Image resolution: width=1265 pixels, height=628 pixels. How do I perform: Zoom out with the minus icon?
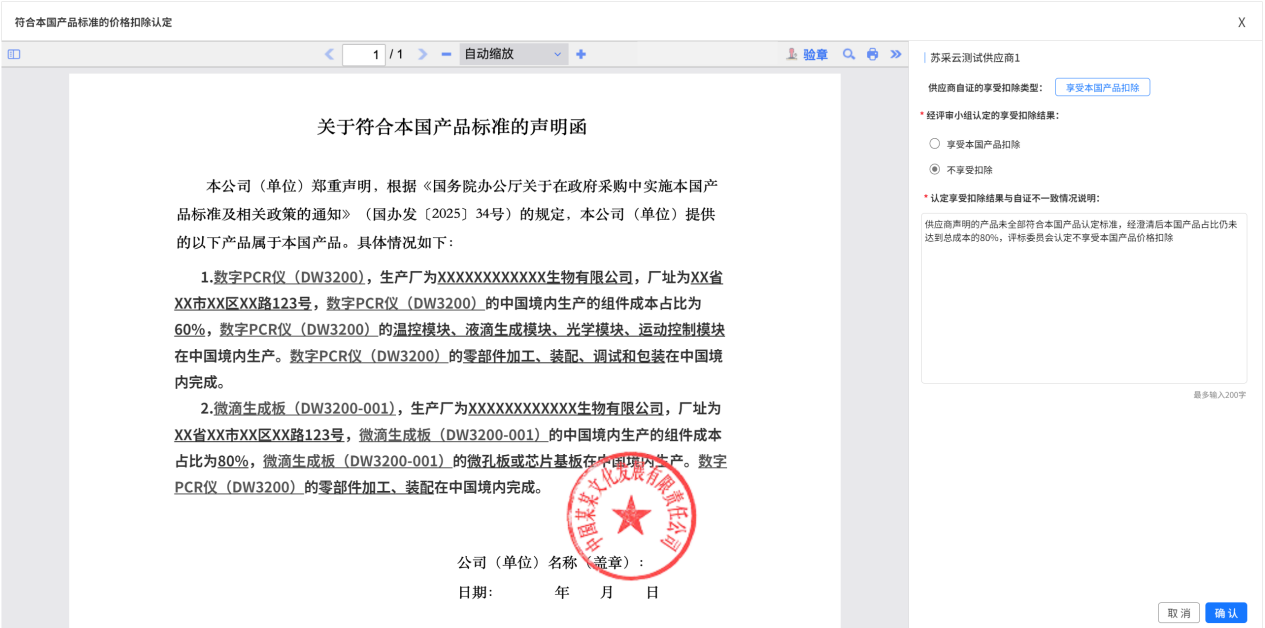click(x=446, y=54)
